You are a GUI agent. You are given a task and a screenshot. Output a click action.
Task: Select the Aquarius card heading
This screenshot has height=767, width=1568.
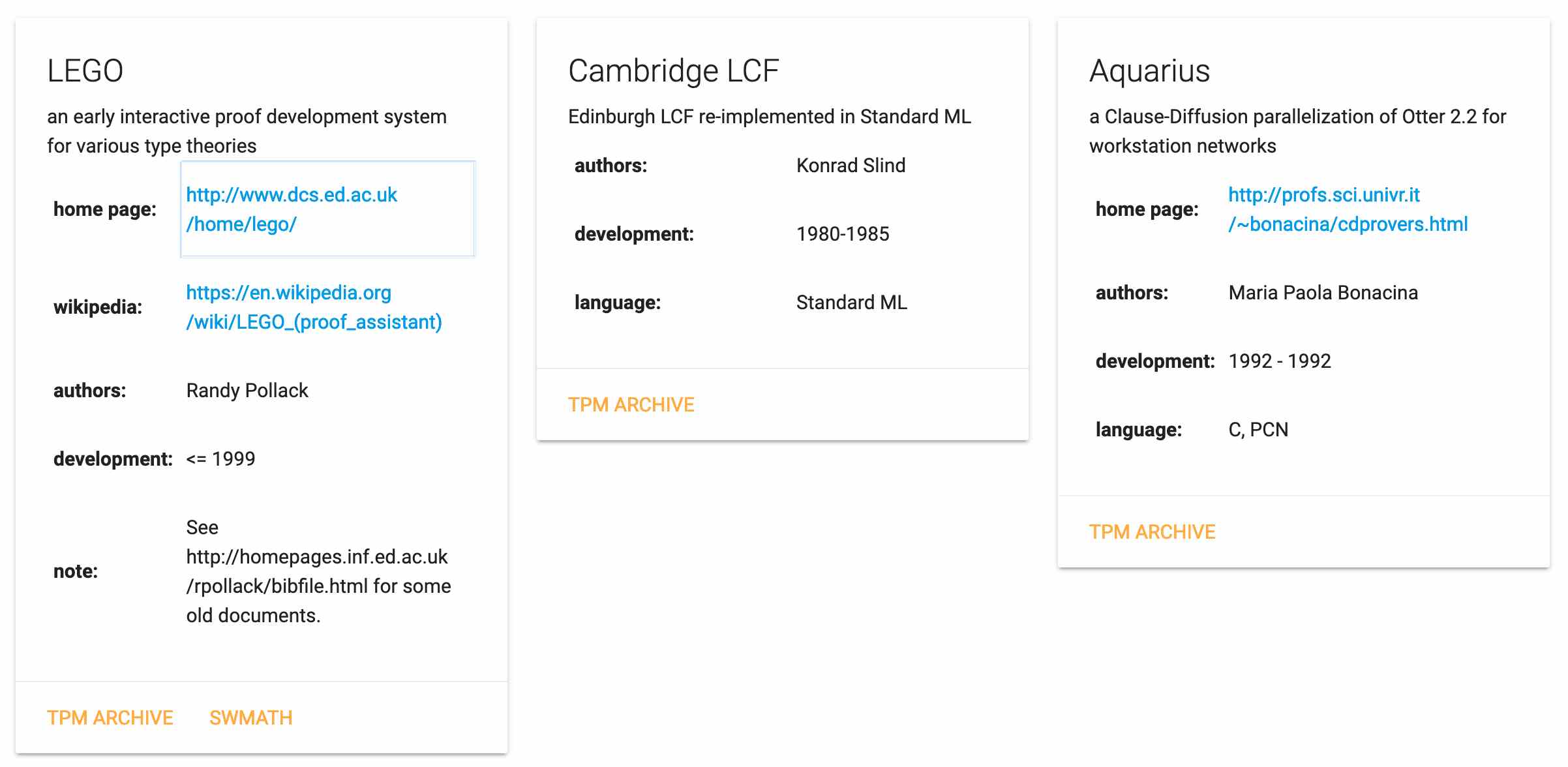(x=1150, y=70)
